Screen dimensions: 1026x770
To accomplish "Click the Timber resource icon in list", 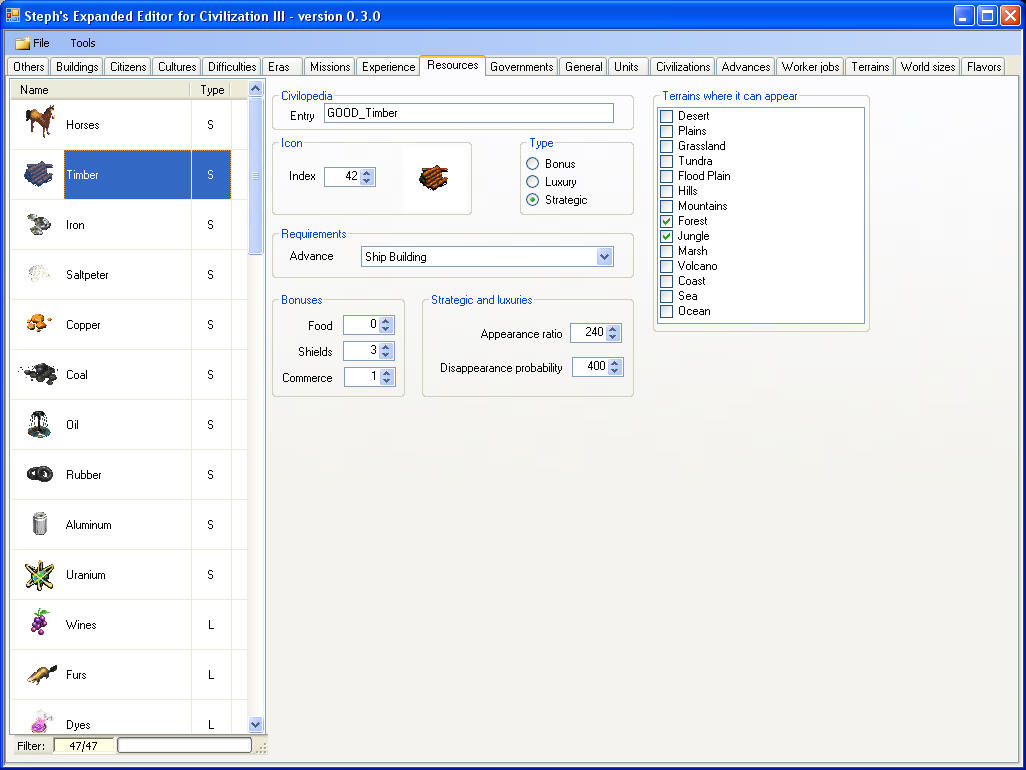I will pyautogui.click(x=39, y=174).
